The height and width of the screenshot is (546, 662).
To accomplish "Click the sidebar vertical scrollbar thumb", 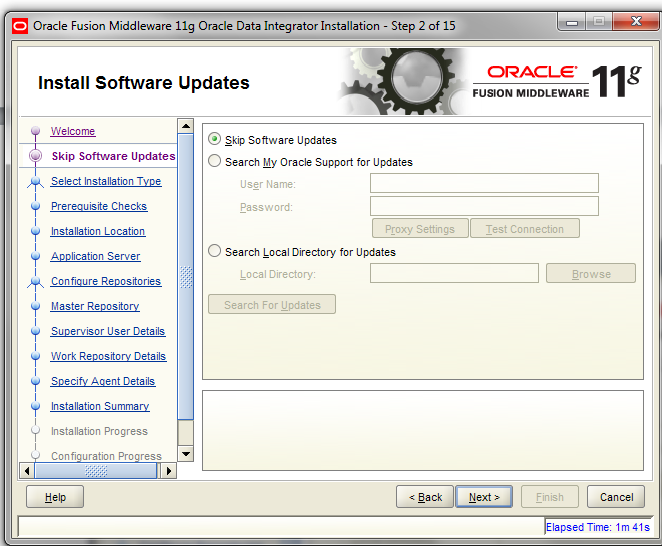I will (185, 277).
